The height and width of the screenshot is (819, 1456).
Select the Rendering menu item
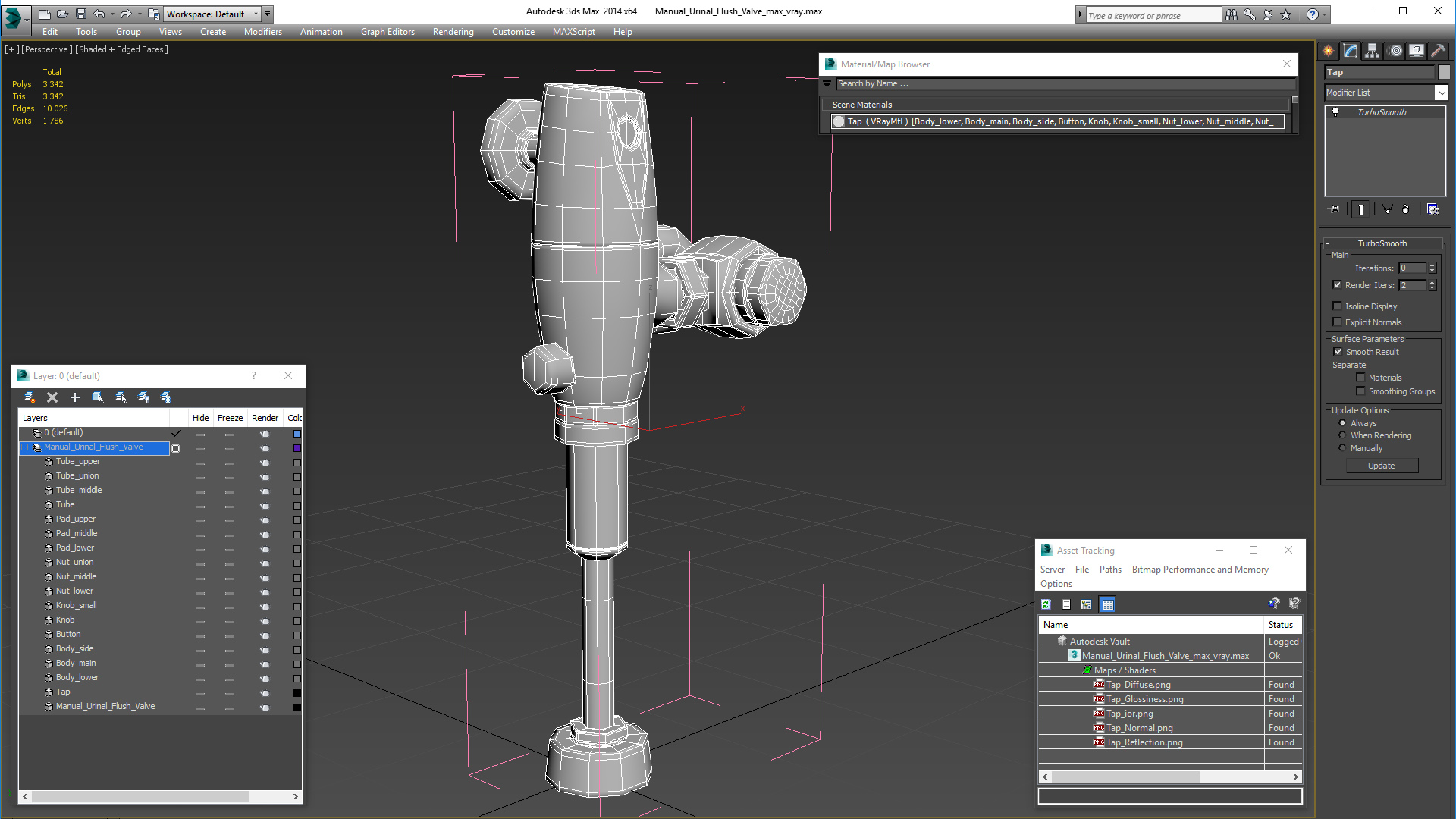(x=453, y=32)
